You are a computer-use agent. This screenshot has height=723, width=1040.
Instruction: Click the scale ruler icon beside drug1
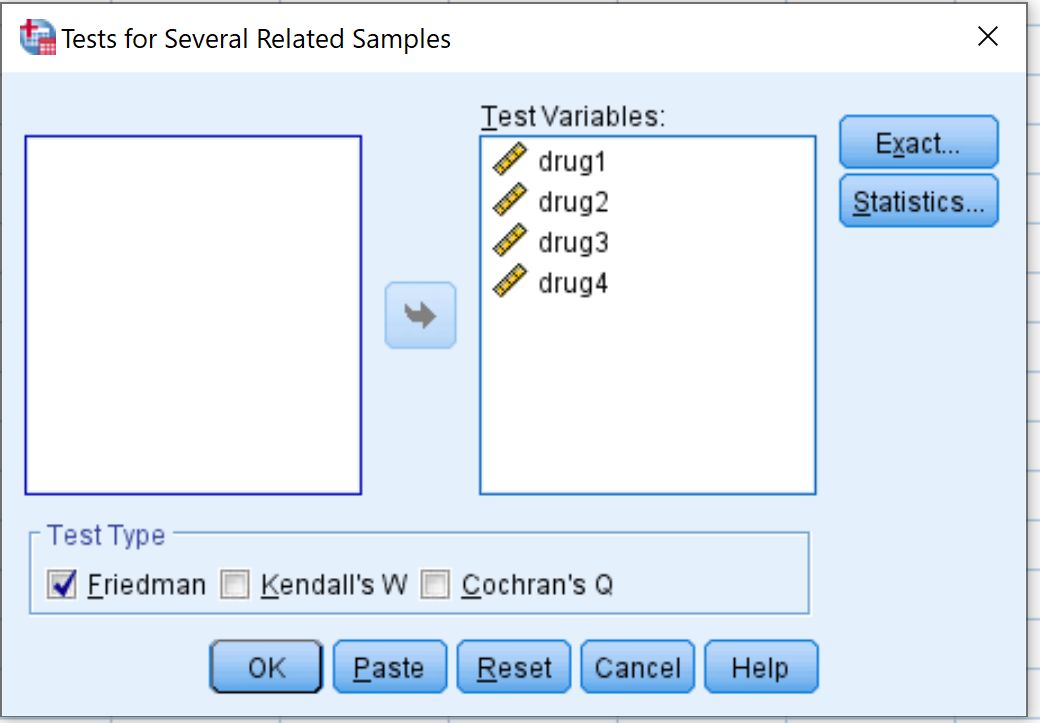point(510,159)
